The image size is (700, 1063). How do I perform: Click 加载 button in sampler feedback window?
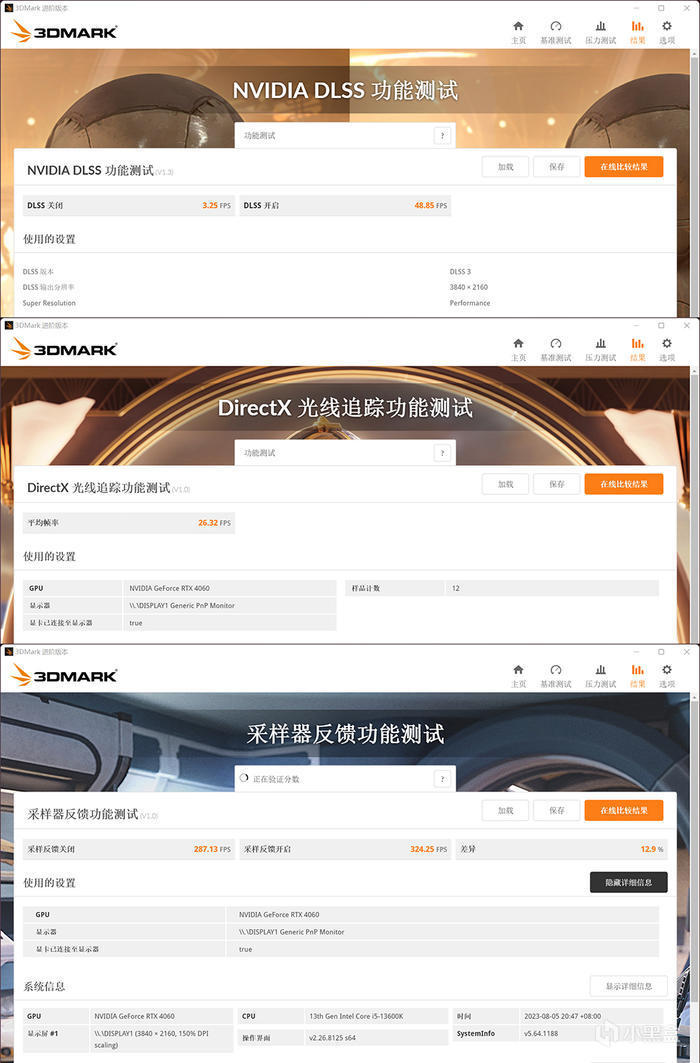[506, 810]
